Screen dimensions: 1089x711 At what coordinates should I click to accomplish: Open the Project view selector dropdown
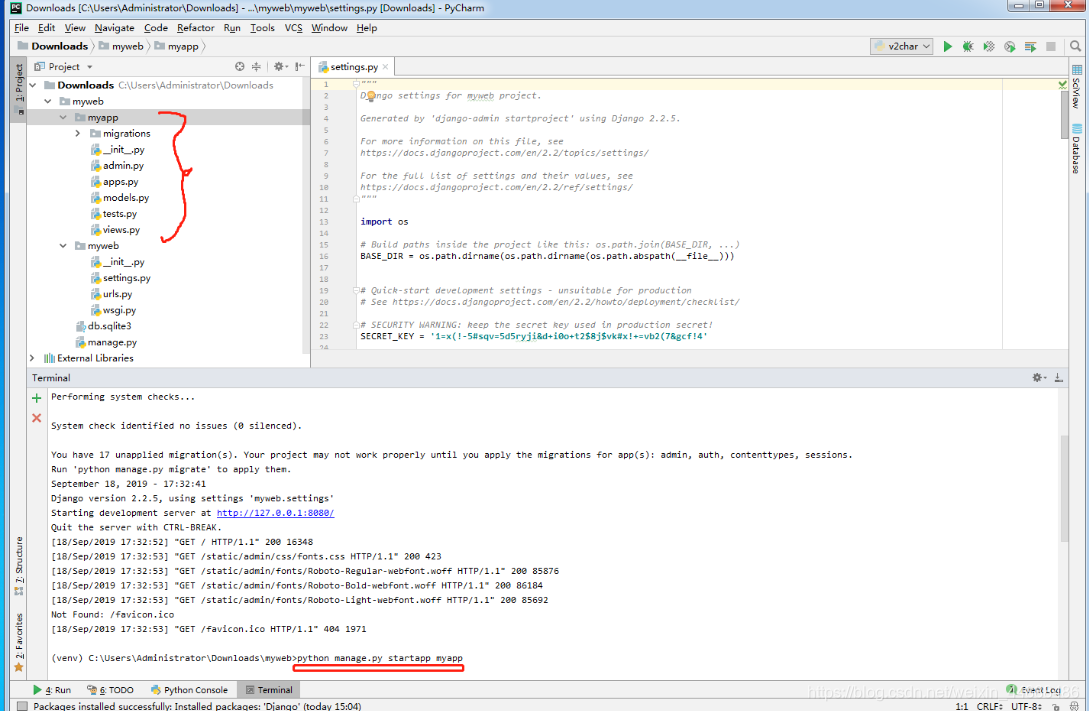coord(63,67)
